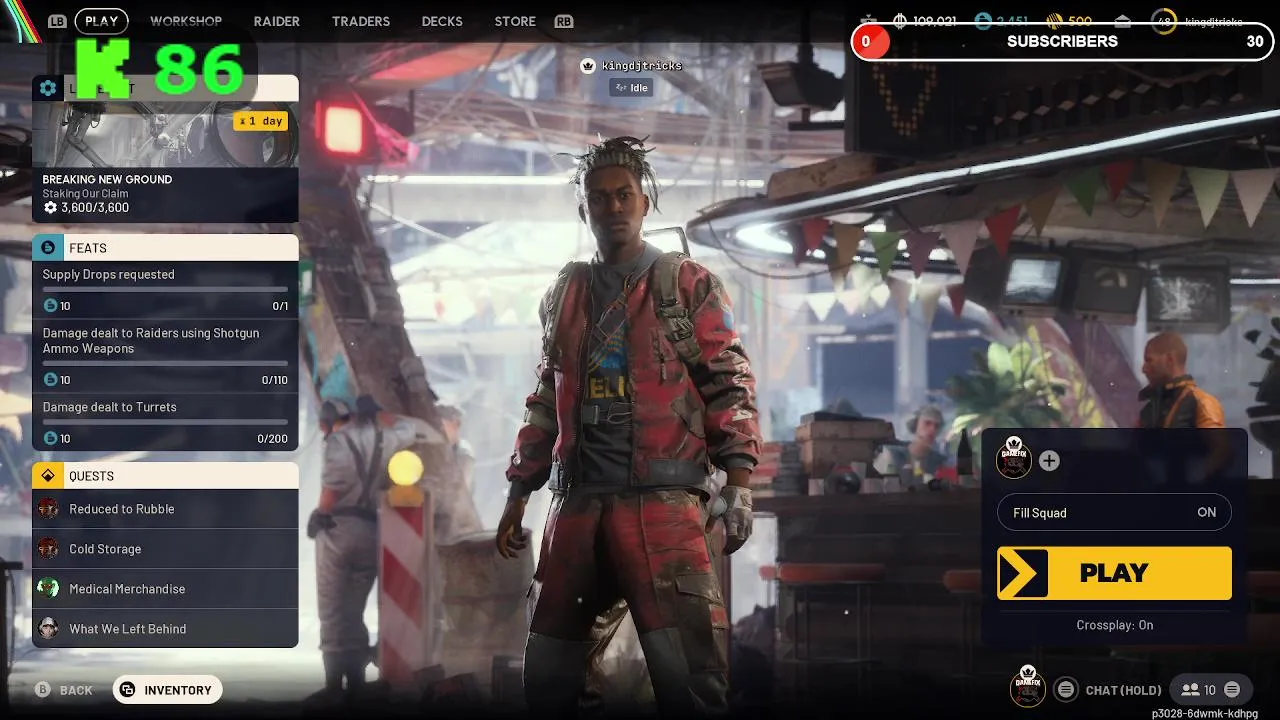Click the kingdjtricks profile name at top
The height and width of the screenshot is (720, 1280).
pyautogui.click(x=1214, y=22)
